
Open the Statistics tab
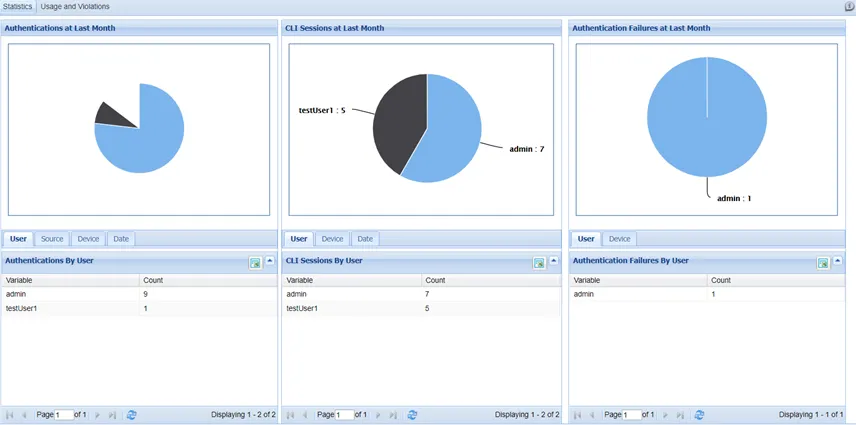[18, 7]
